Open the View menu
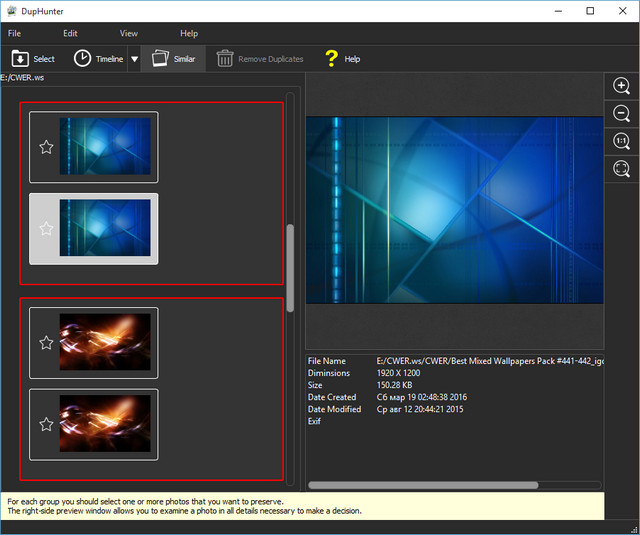 (129, 33)
